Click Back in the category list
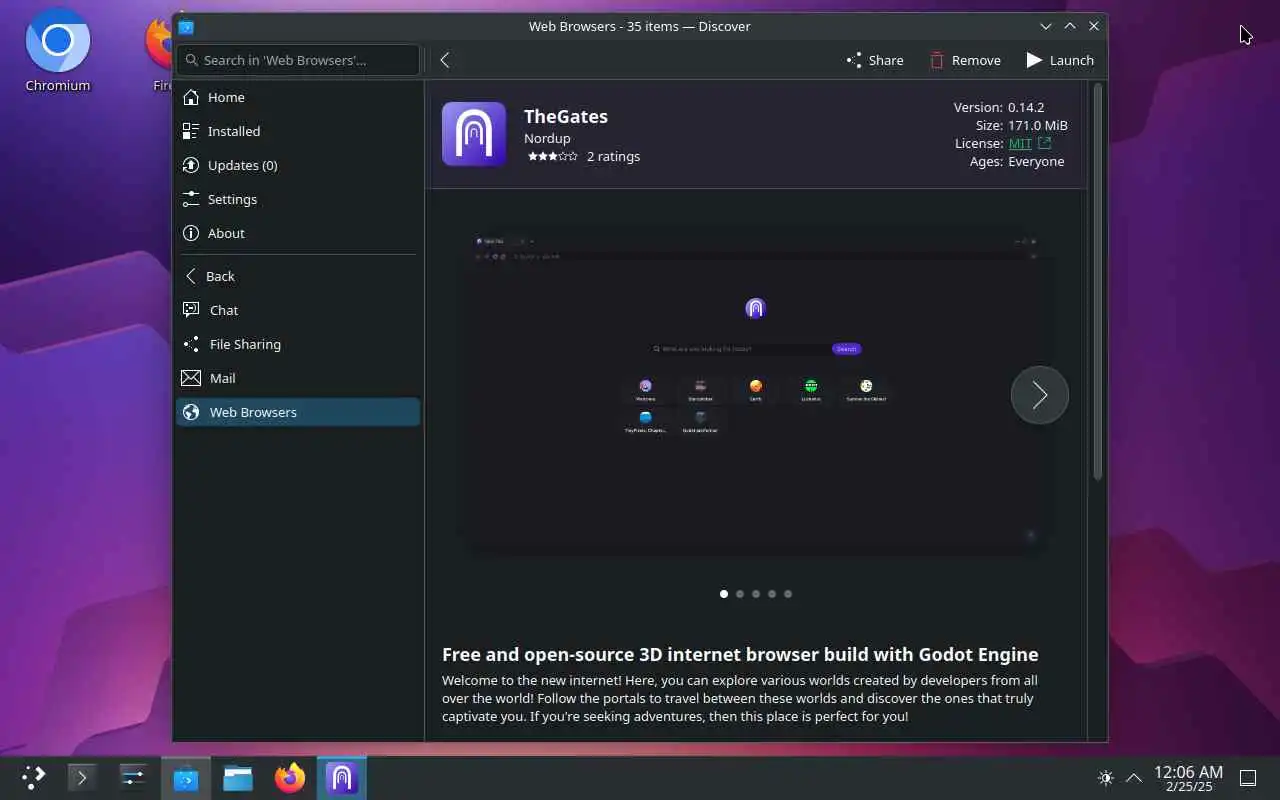 pos(298,276)
